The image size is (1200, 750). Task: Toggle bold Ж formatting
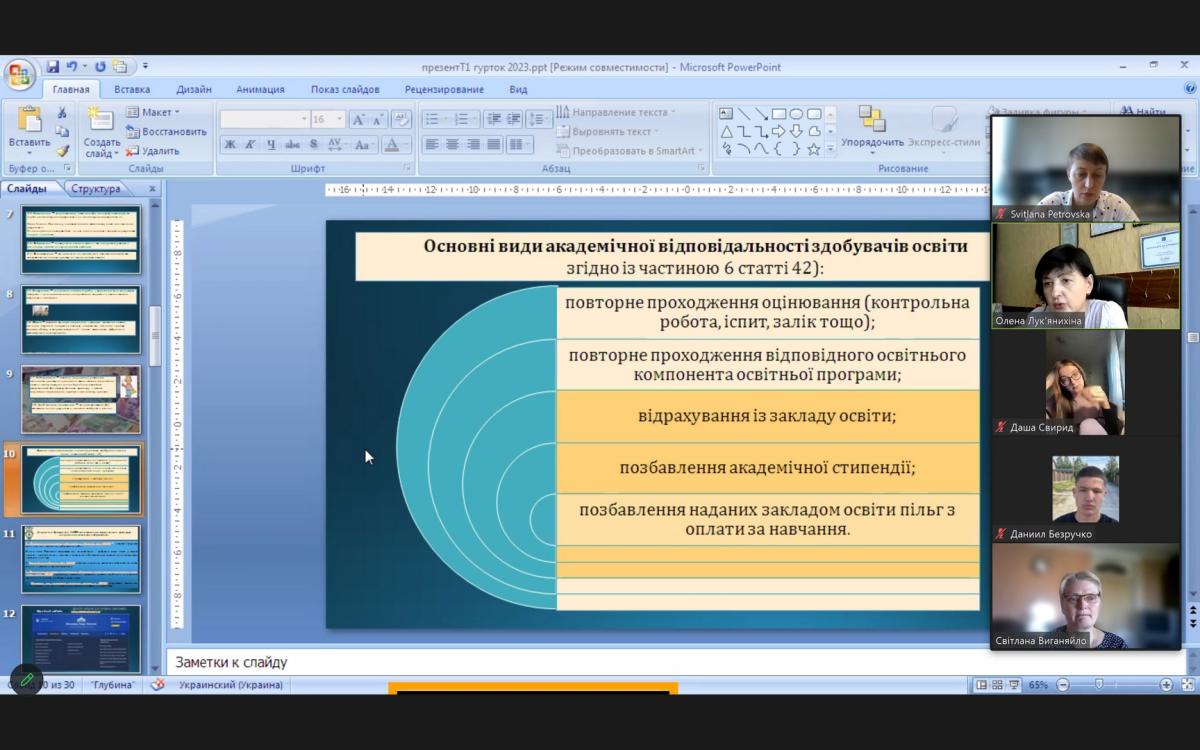[230, 144]
